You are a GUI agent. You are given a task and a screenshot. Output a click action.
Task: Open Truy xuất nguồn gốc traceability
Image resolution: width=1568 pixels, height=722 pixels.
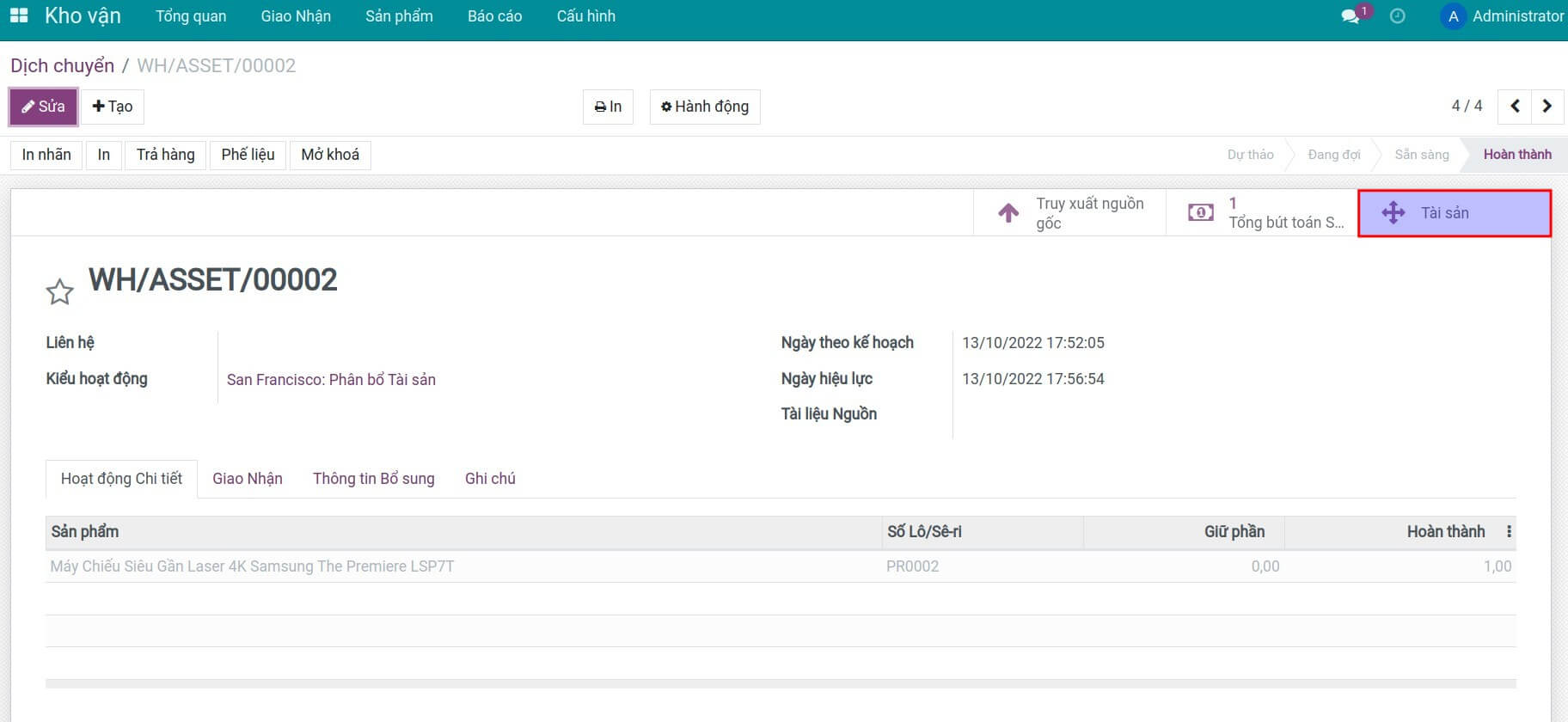[1069, 213]
